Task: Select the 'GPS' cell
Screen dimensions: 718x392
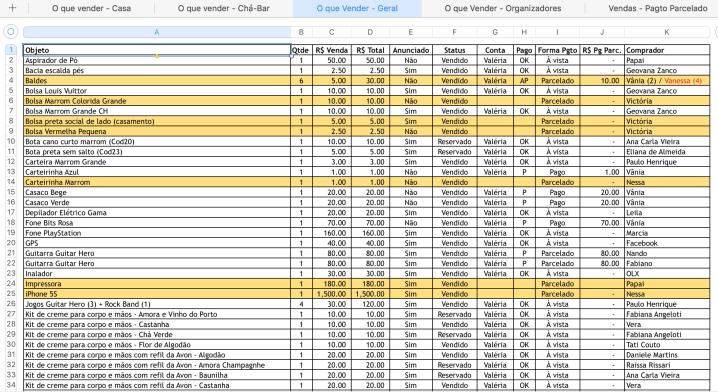Action: [157, 243]
